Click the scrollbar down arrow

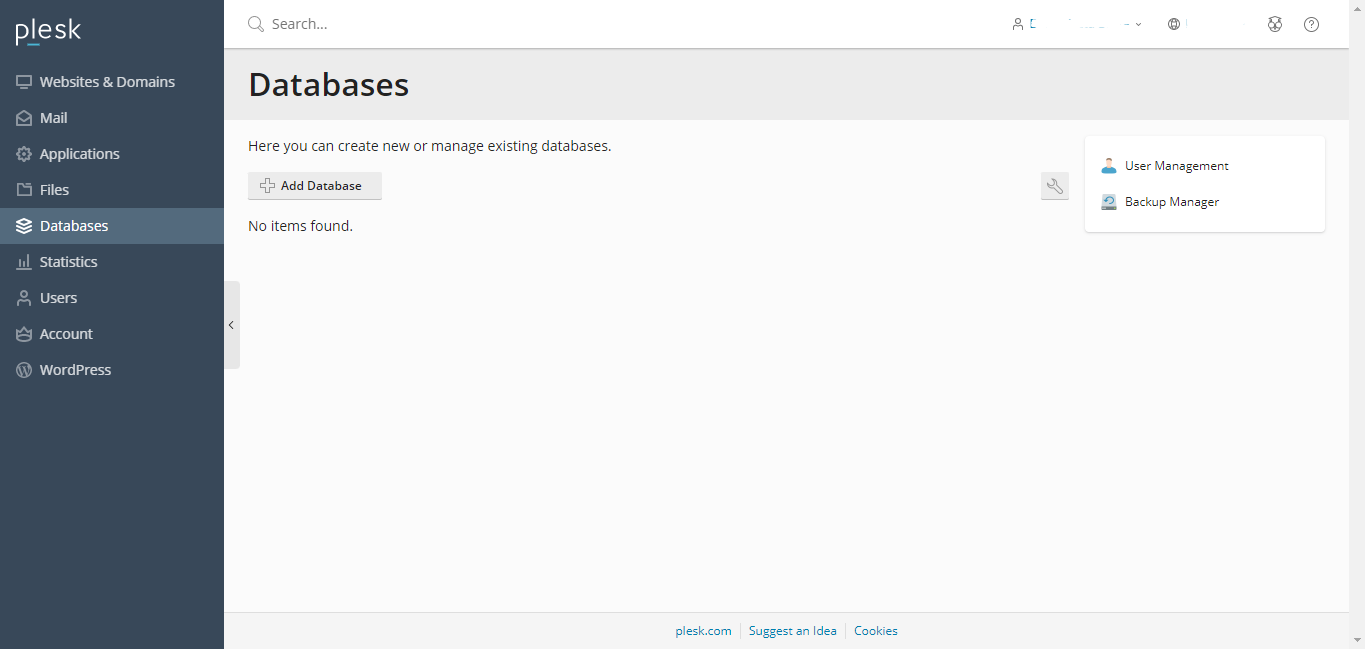coord(1357,640)
